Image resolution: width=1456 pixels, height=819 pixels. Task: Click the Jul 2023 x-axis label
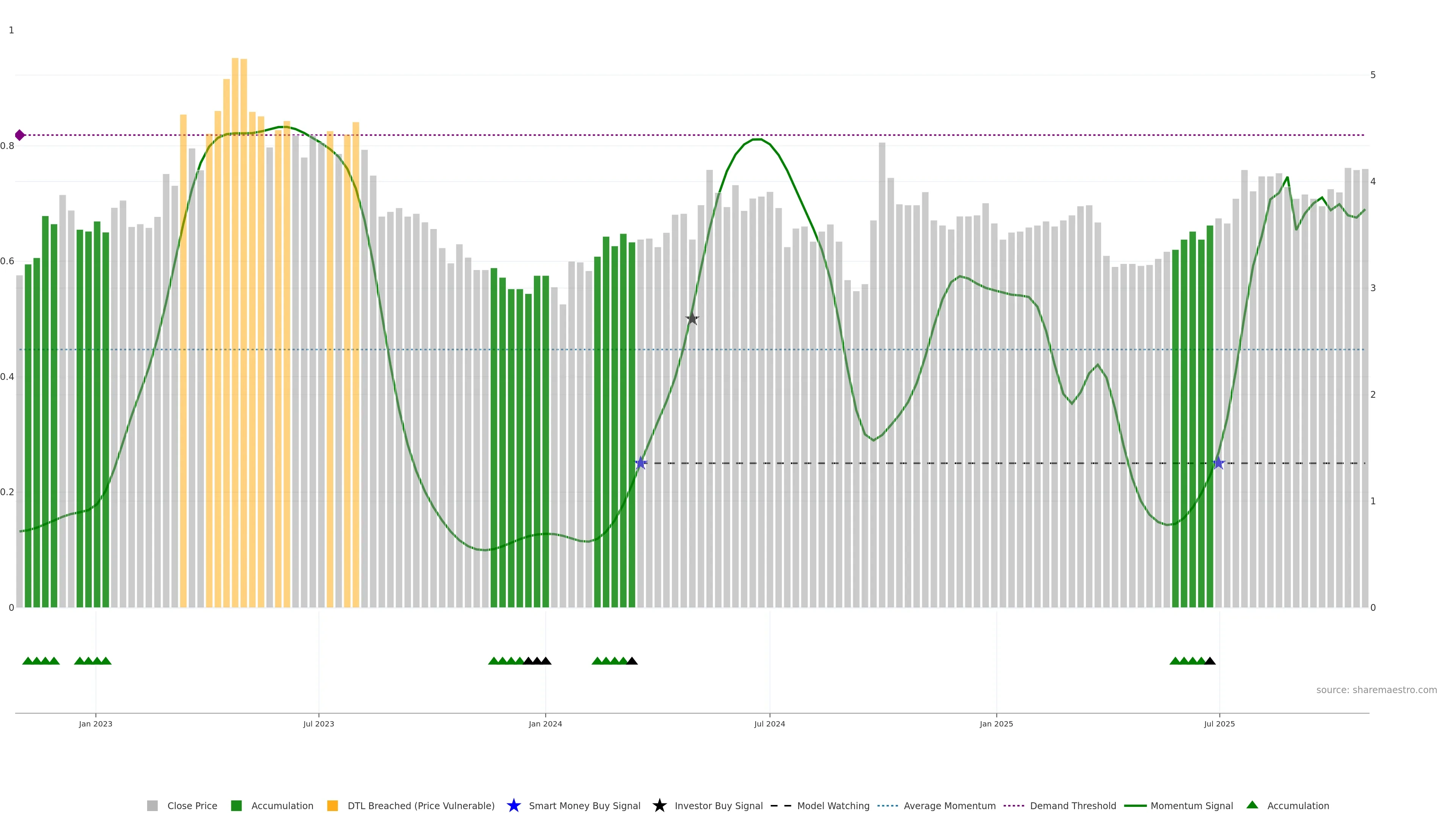318,723
